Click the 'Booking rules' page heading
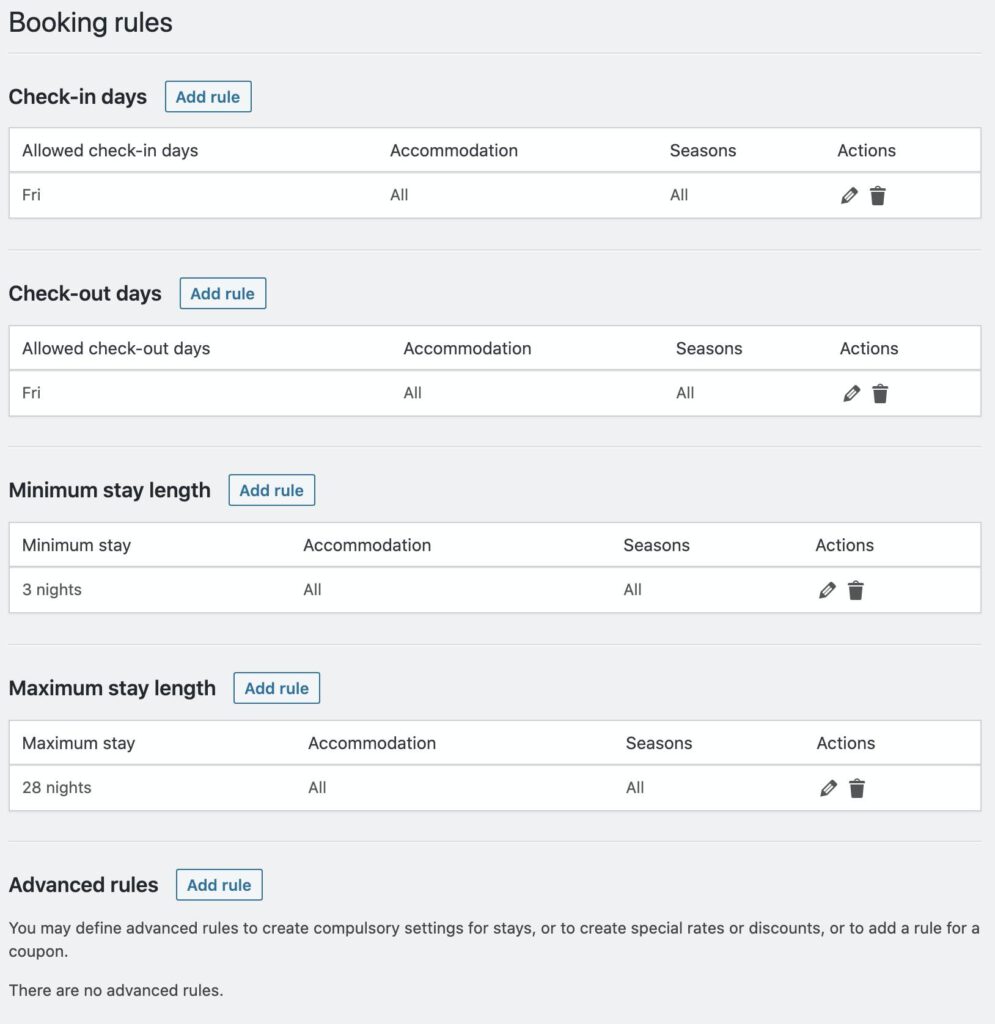The height and width of the screenshot is (1024, 995). [x=91, y=23]
